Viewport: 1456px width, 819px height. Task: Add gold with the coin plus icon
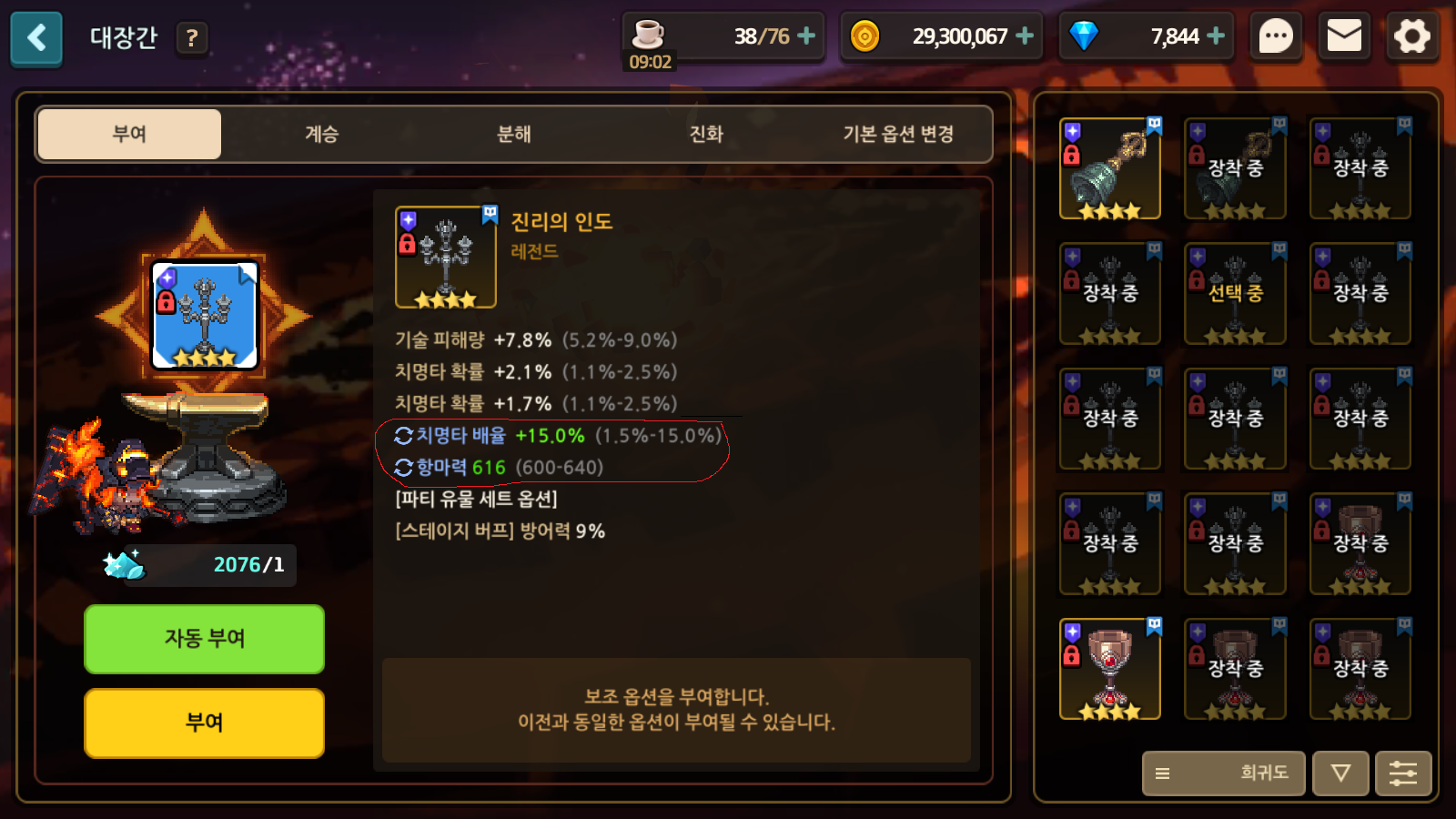(x=1025, y=36)
